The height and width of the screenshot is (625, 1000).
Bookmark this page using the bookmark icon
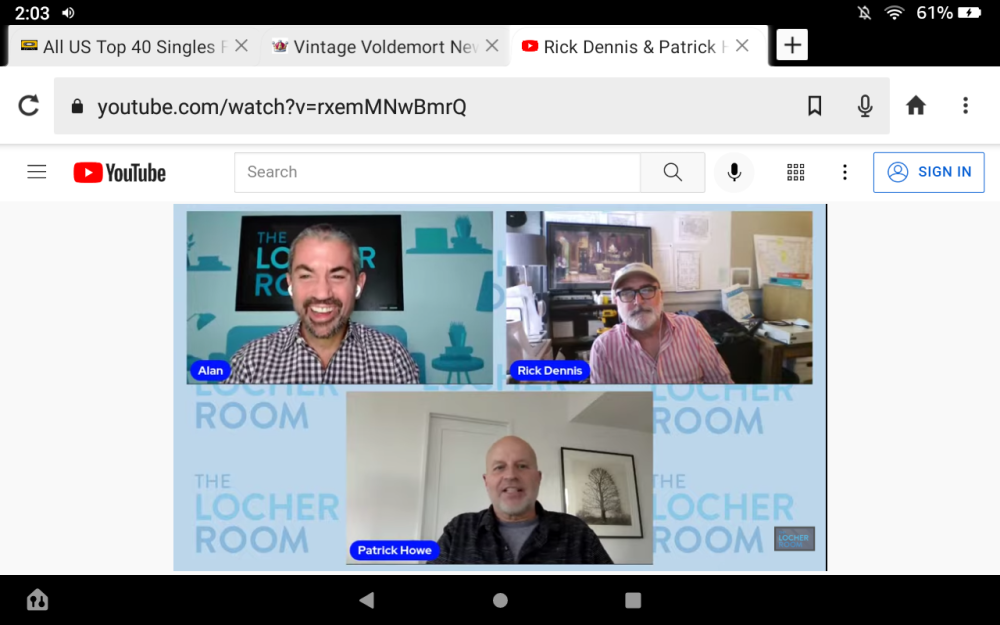[x=815, y=106]
